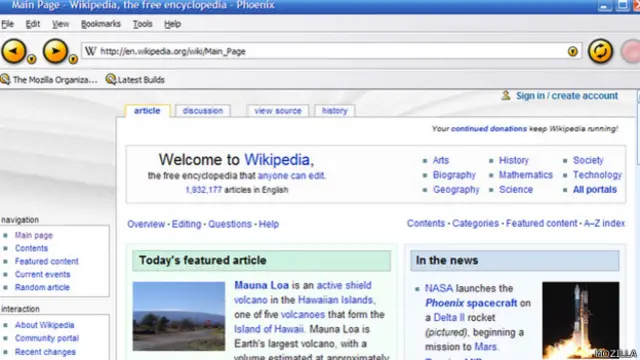Switch to the discussion tab
The height and width of the screenshot is (360, 640).
(203, 111)
